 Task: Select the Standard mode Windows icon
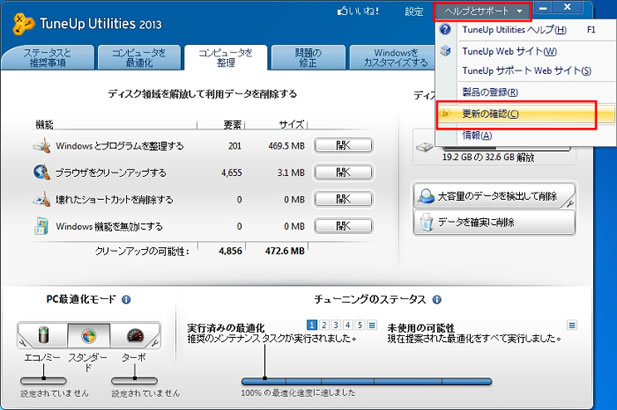[x=88, y=335]
